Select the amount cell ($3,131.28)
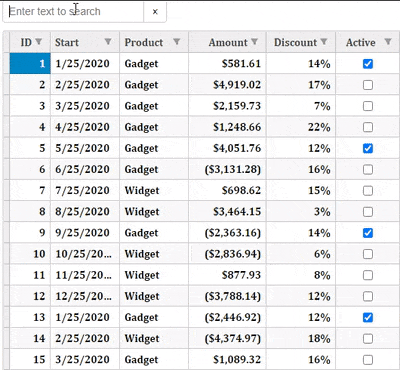Viewport: 400px width, 370px height. coord(227,169)
